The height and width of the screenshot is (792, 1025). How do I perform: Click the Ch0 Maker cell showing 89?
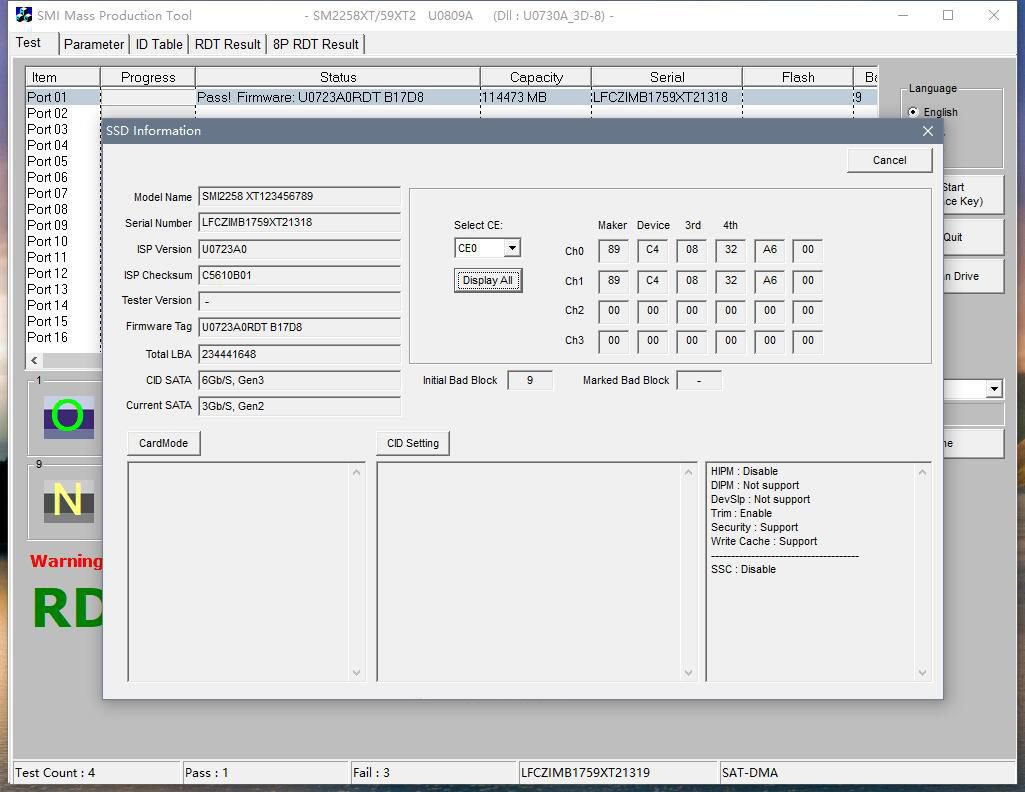point(613,250)
